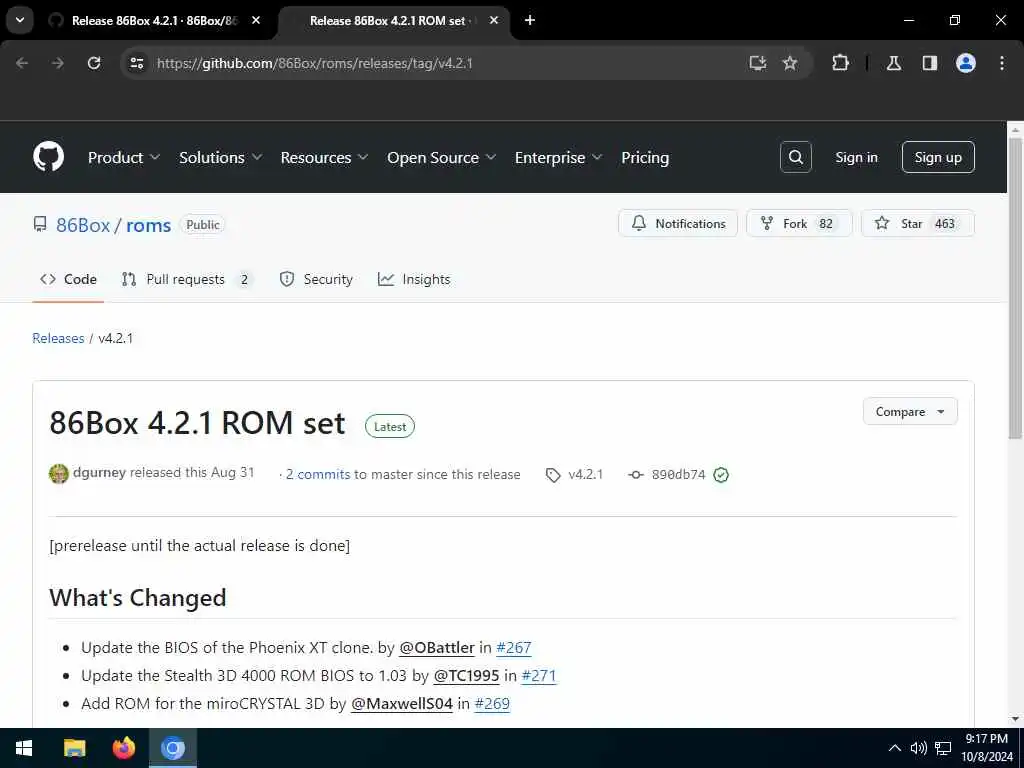The height and width of the screenshot is (768, 1024).
Task: Open the Pricing link
Action: (645, 157)
